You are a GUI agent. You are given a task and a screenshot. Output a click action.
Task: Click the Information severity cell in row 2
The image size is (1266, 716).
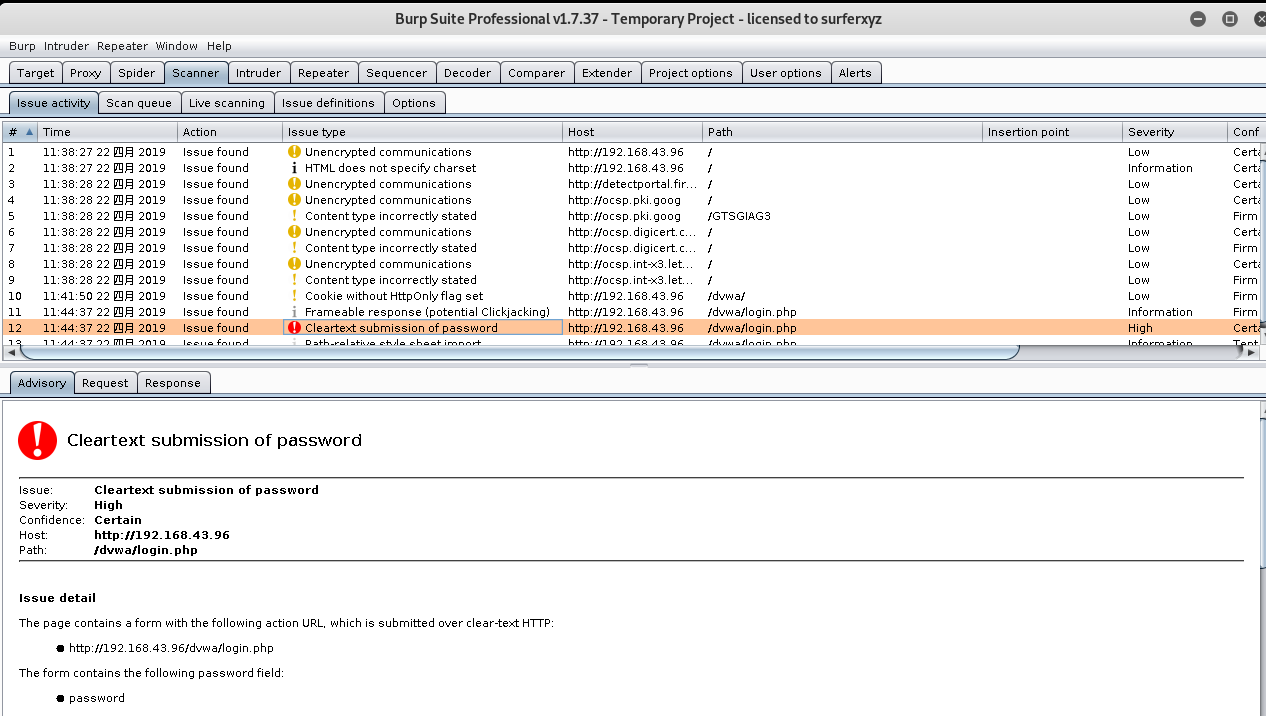[1174, 168]
